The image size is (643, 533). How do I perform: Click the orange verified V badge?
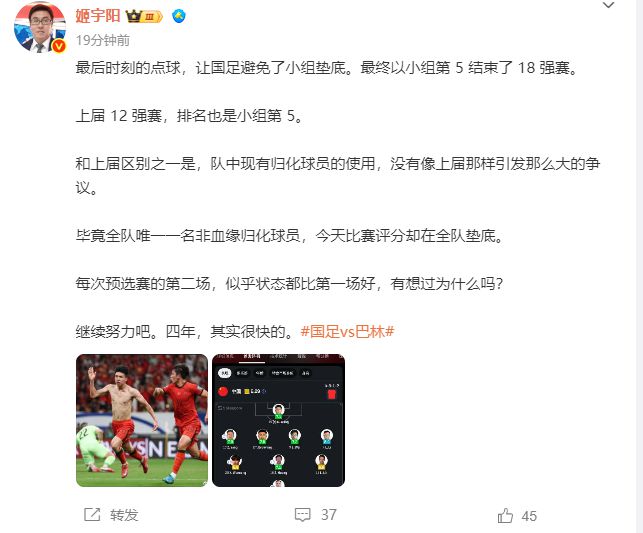(x=59, y=46)
